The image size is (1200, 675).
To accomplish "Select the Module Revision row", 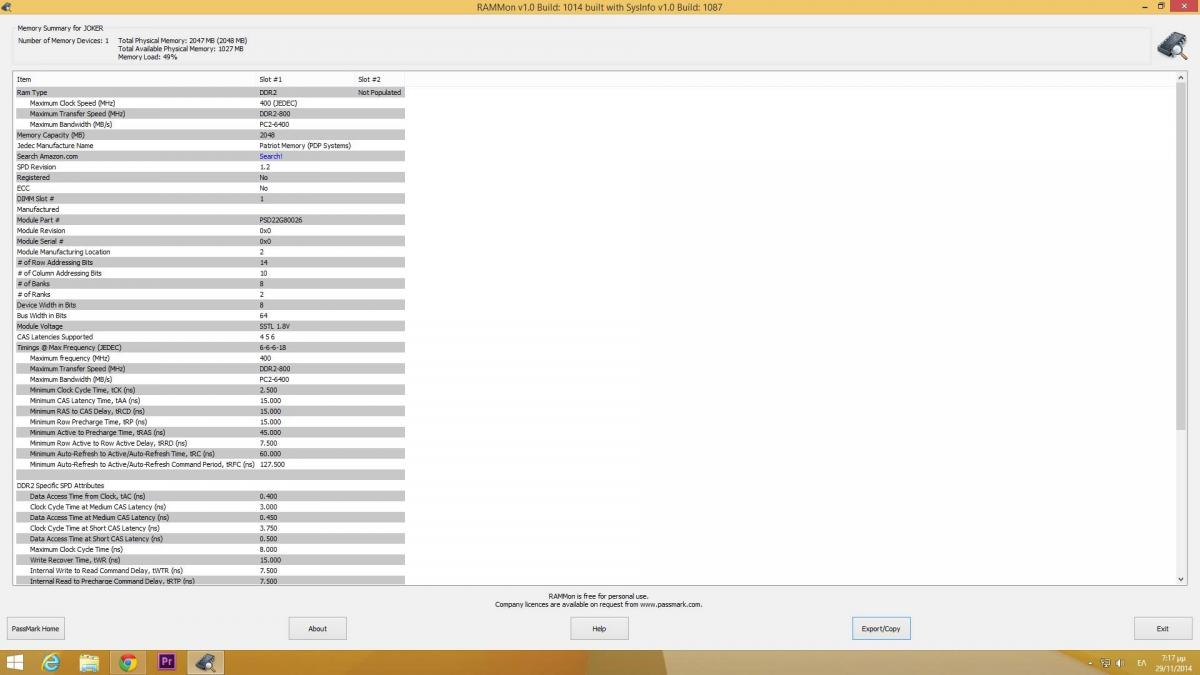I will tap(209, 230).
